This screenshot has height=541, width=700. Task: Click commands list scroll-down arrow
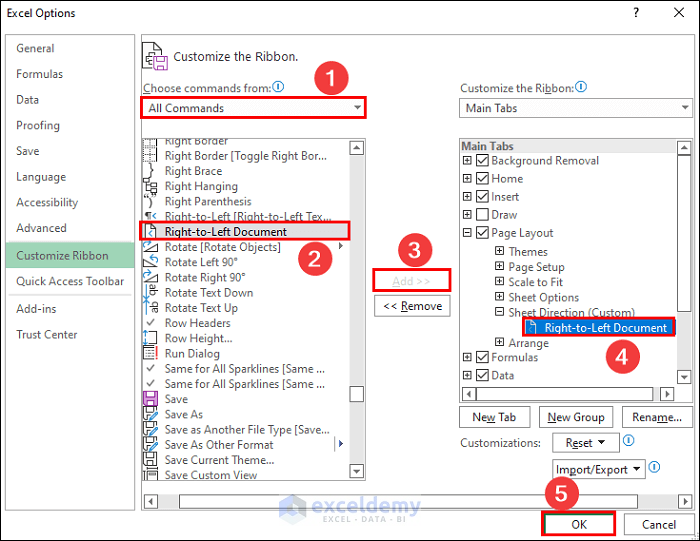pos(356,471)
